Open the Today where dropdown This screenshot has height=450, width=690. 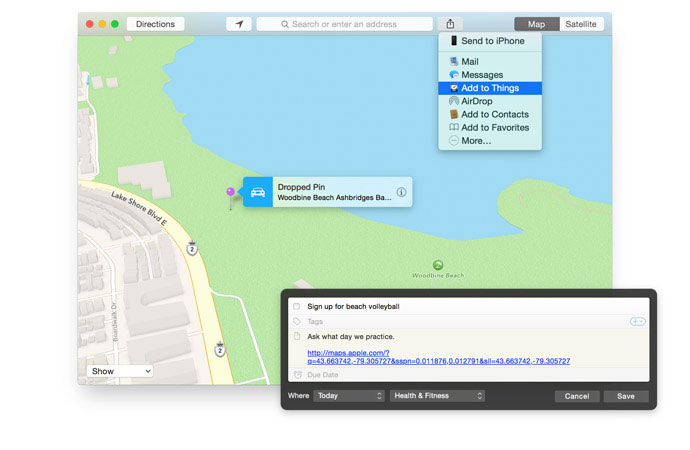[x=349, y=396]
